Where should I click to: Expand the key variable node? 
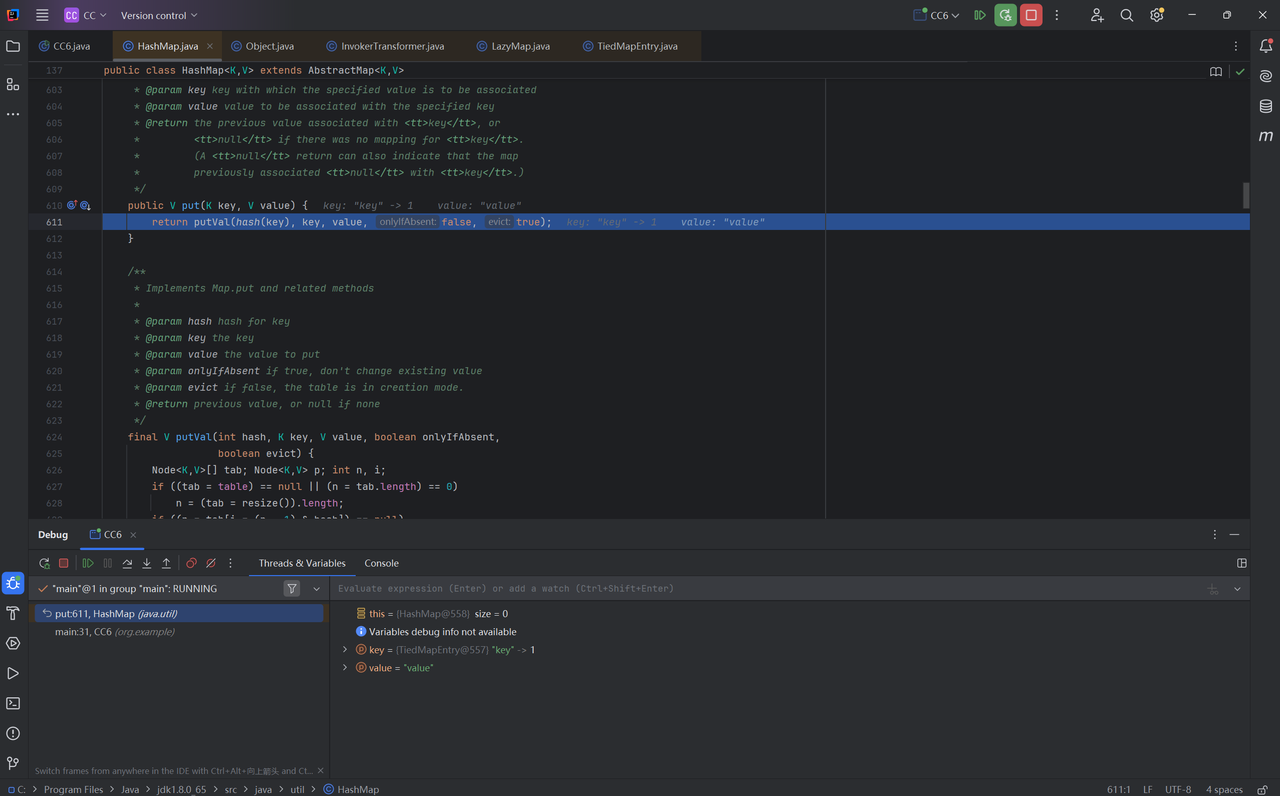pyautogui.click(x=345, y=650)
